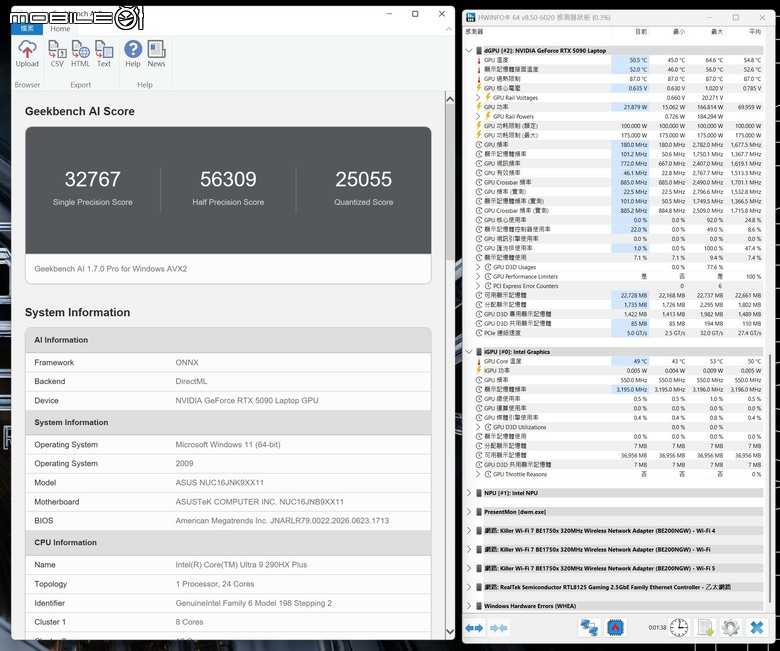Expand the Killer Wi-Fi 7 Wi-Fi 5 adapter
The width and height of the screenshot is (780, 651).
tap(469, 568)
